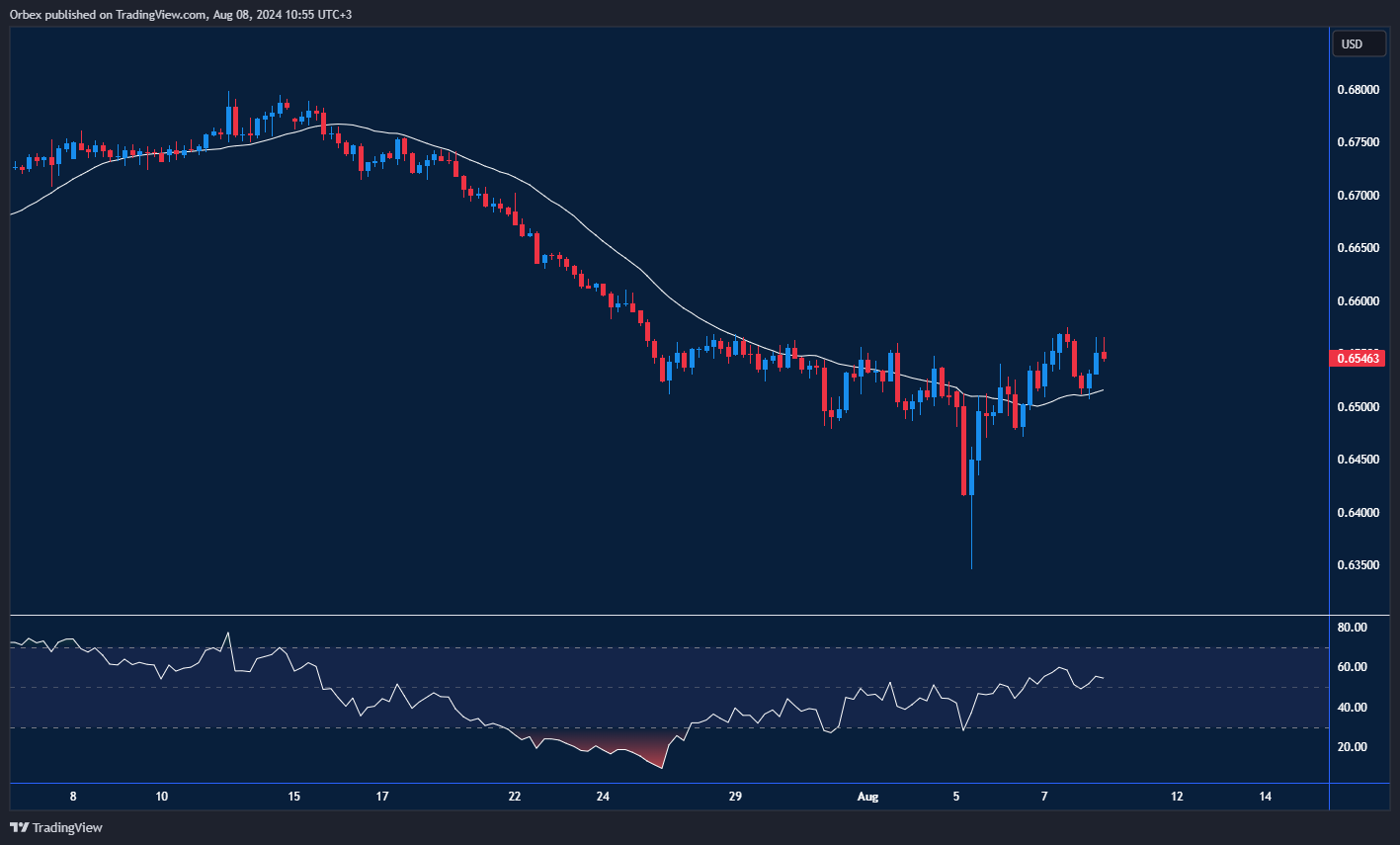Click the 20.00 RSI scale label
Screen dimensions: 1400x845
pyautogui.click(x=1352, y=747)
